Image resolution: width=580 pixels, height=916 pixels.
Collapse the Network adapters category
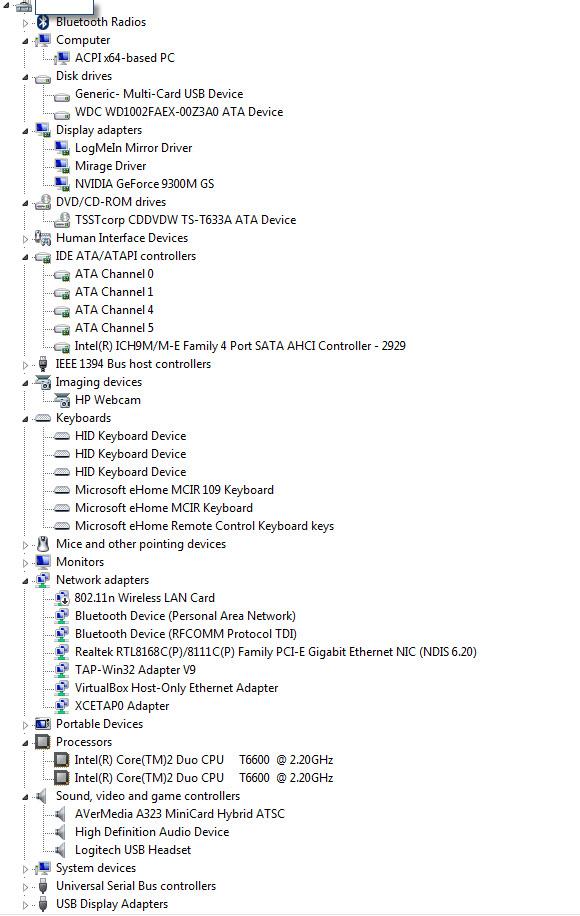click(x=25, y=581)
